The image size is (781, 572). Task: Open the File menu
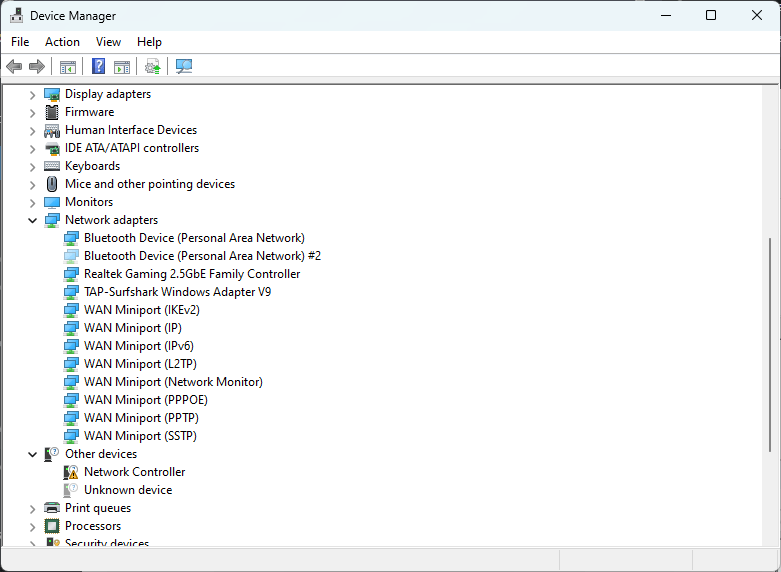click(x=20, y=42)
